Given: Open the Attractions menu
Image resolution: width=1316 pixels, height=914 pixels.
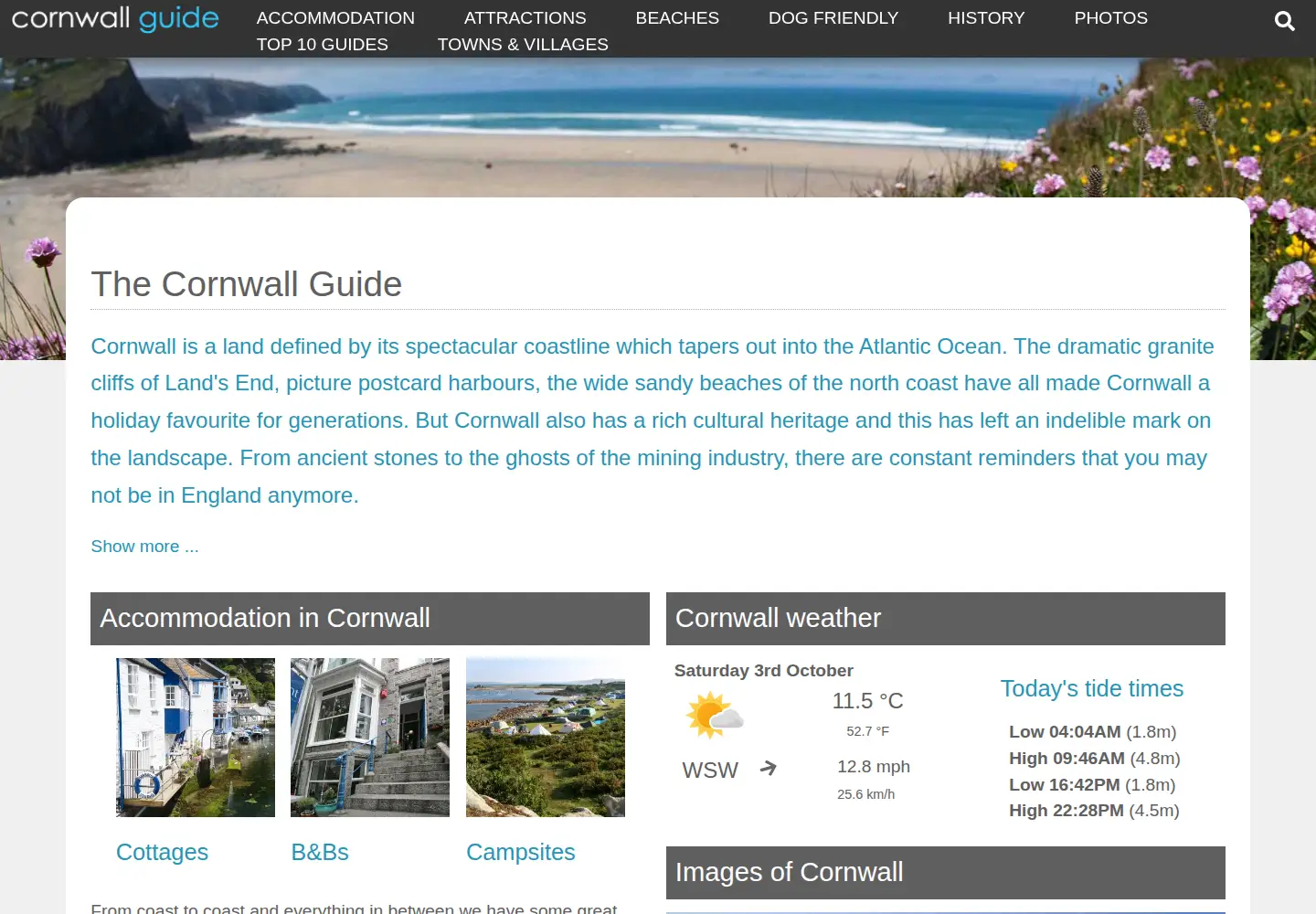Looking at the screenshot, I should click(x=525, y=18).
